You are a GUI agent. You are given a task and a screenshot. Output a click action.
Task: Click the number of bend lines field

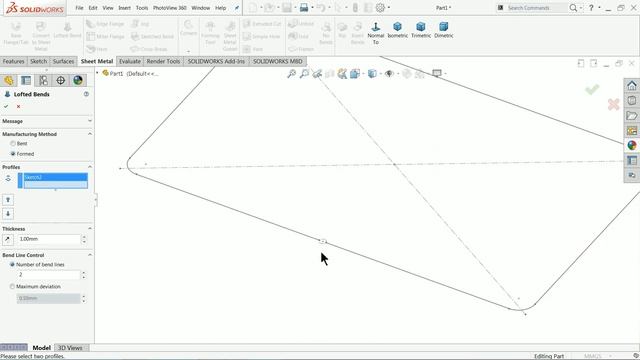pyautogui.click(x=49, y=275)
